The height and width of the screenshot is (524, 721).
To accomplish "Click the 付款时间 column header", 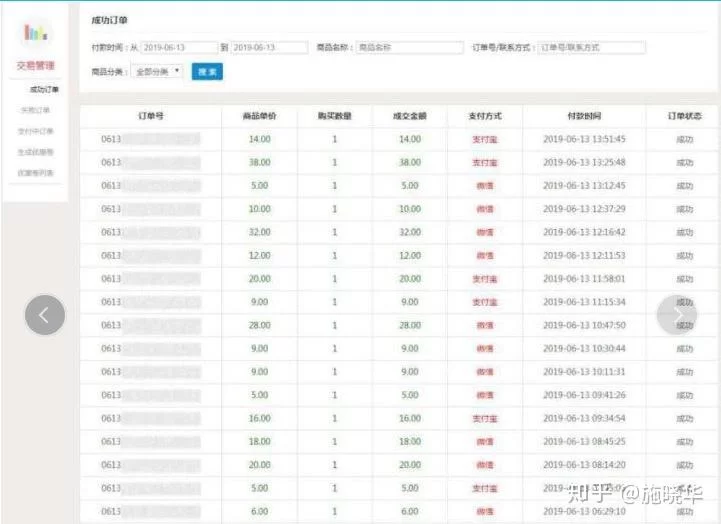I will tap(584, 117).
